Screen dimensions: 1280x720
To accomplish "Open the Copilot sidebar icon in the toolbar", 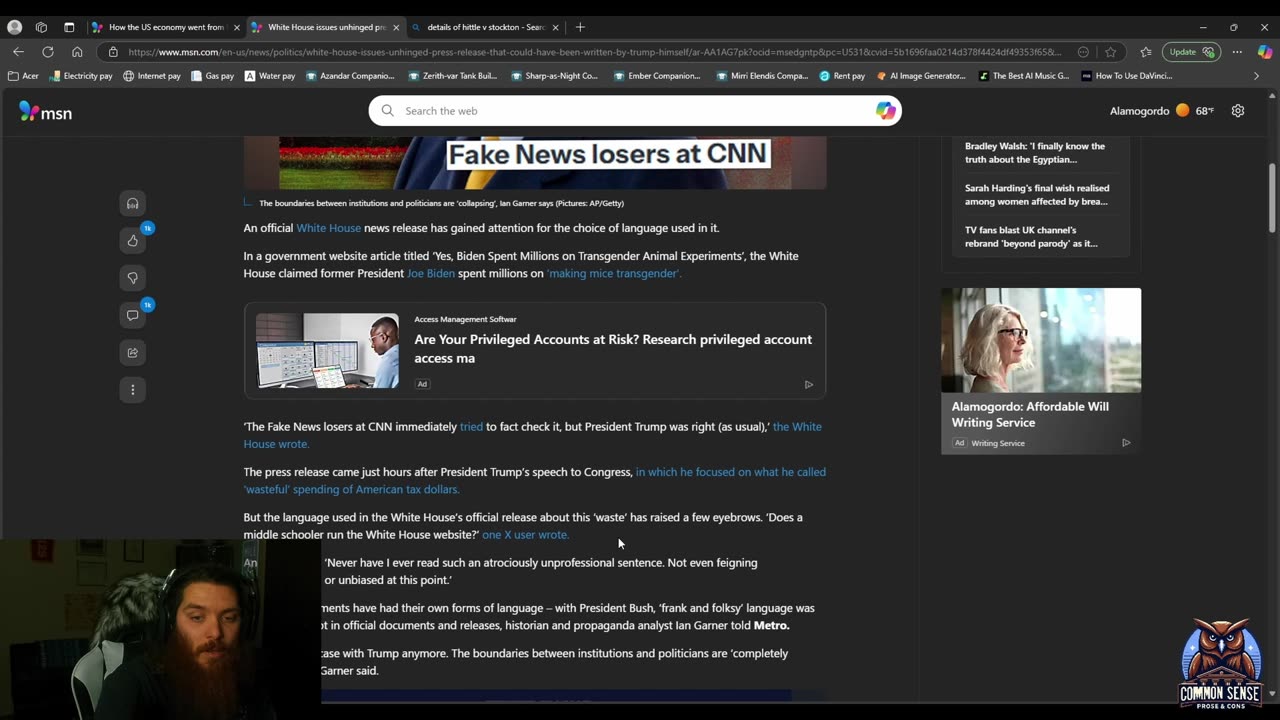I will click(x=1264, y=52).
